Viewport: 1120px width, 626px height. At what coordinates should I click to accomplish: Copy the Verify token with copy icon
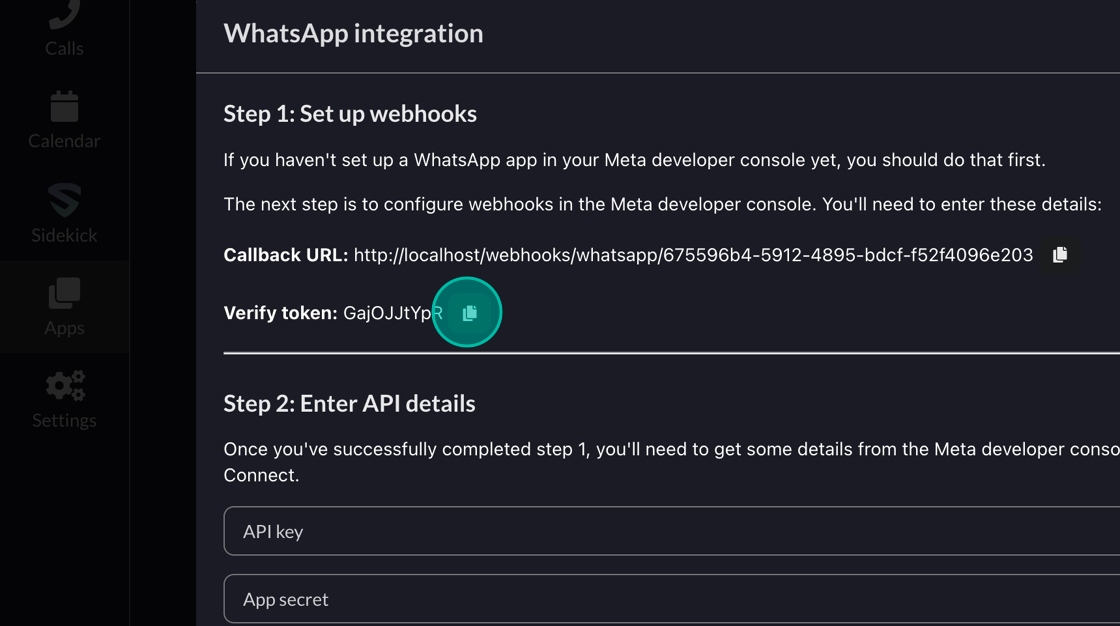[x=469, y=313]
